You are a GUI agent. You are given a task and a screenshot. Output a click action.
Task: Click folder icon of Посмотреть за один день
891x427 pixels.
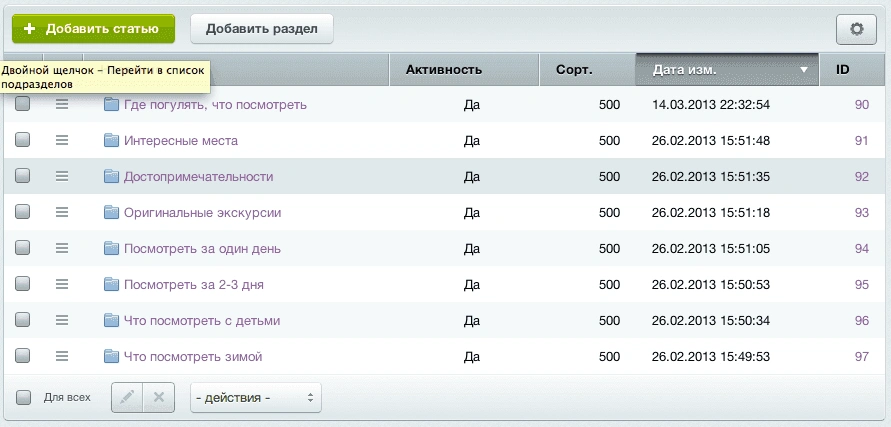[x=111, y=248]
